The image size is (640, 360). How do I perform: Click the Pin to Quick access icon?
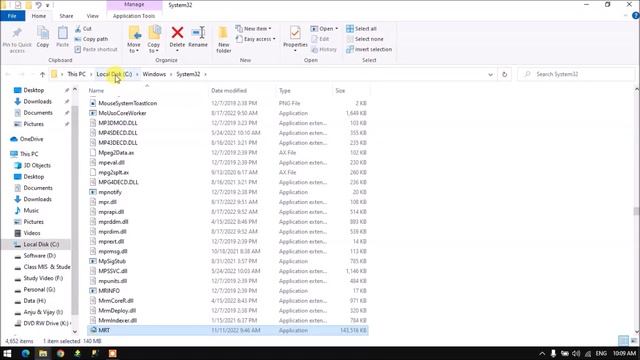click(x=17, y=33)
